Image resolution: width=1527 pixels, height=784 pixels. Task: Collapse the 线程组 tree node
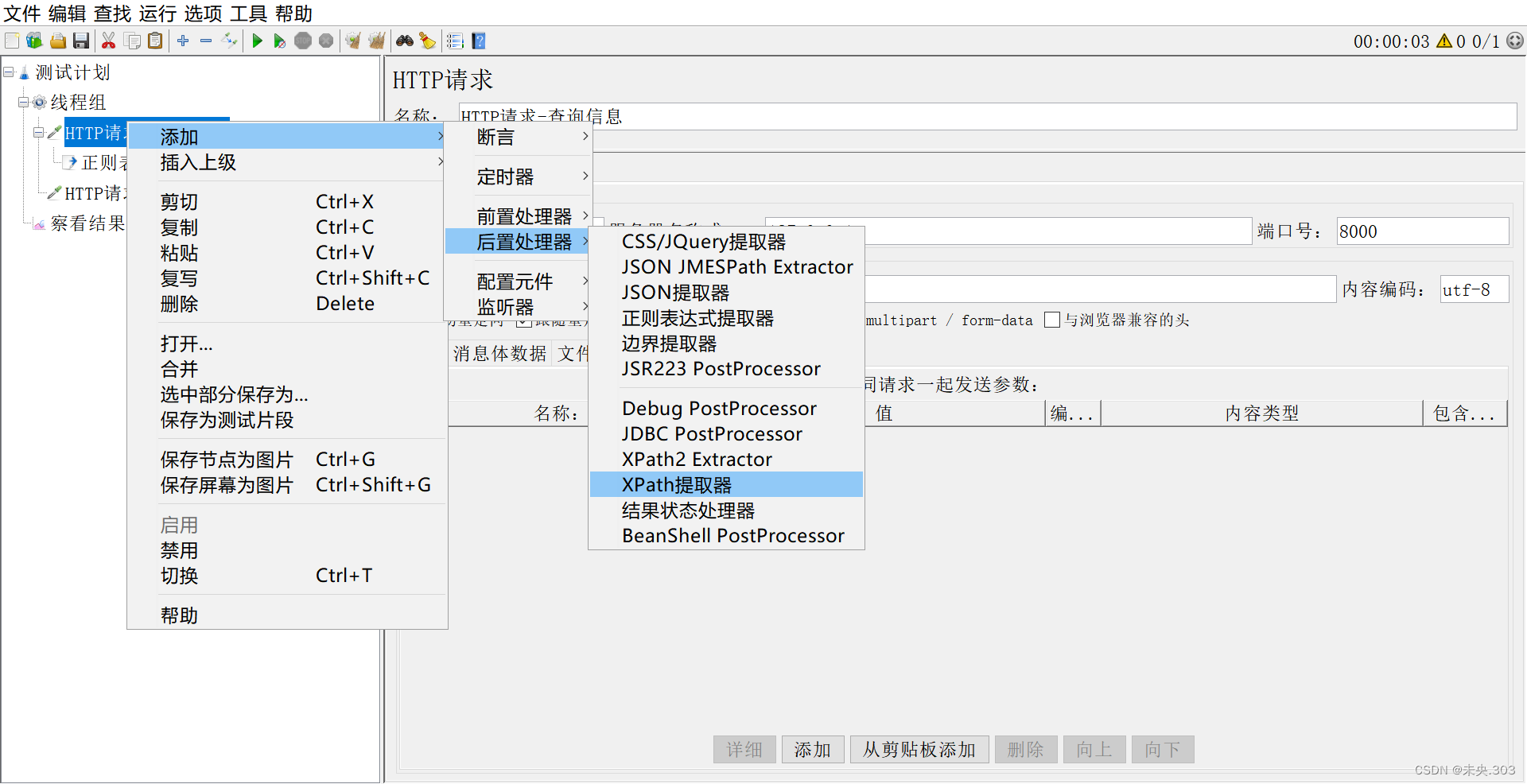tap(24, 103)
